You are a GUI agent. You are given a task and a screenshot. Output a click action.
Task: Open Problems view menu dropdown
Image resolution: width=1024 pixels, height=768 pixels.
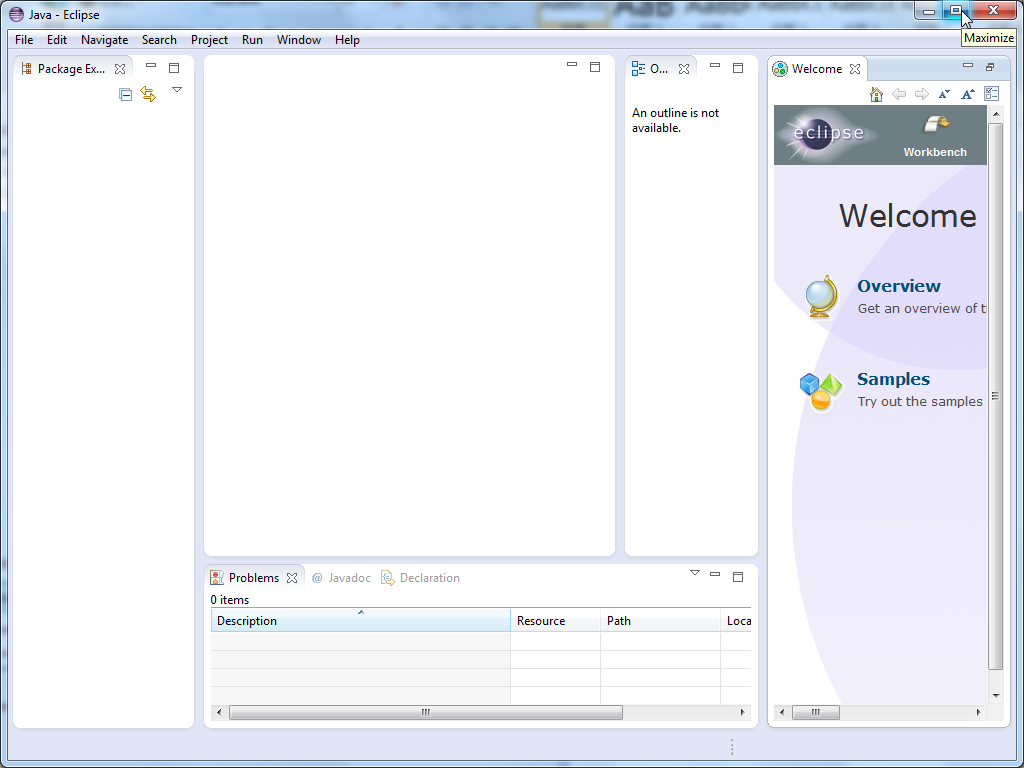tap(695, 573)
